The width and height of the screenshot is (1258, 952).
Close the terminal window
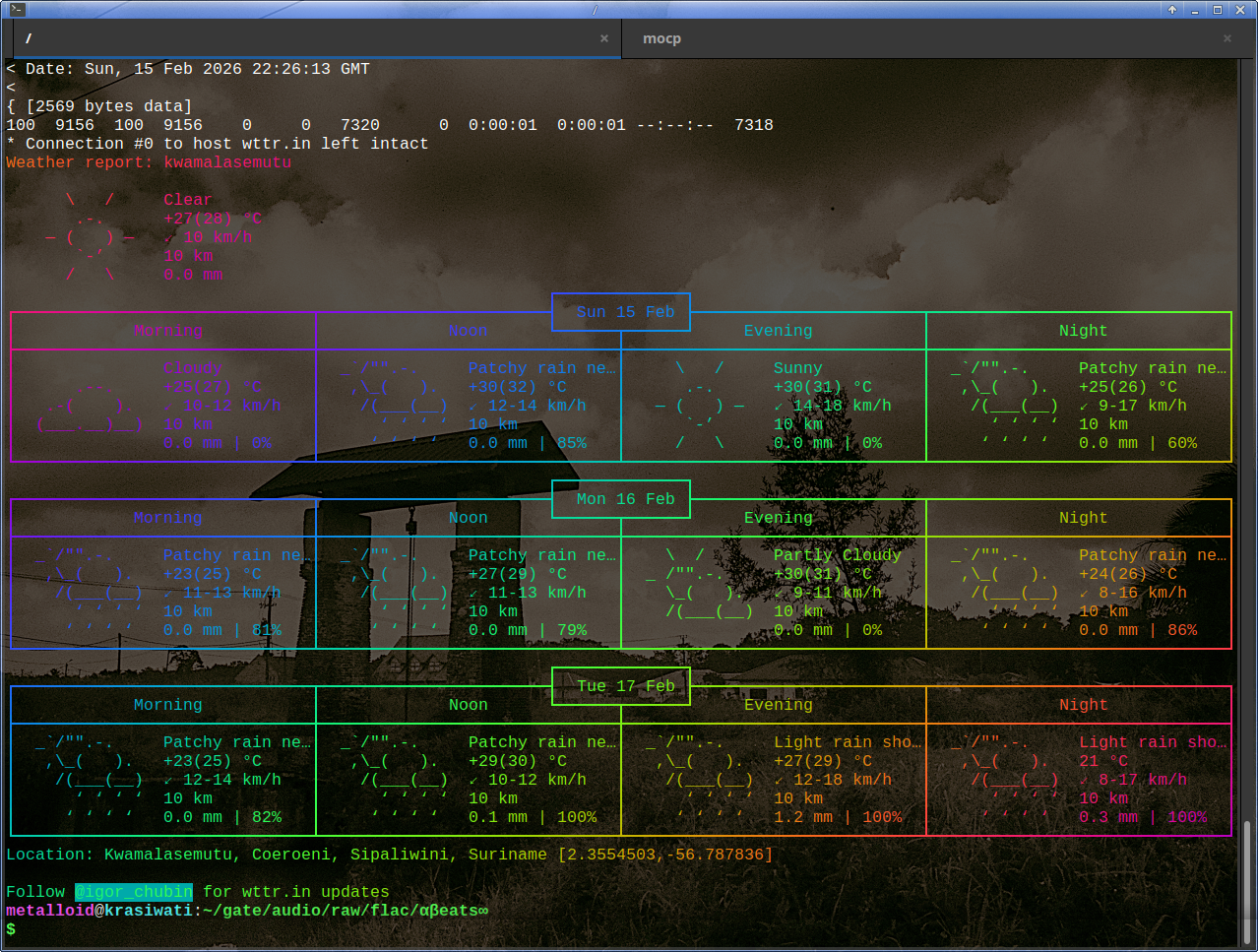click(x=1240, y=10)
